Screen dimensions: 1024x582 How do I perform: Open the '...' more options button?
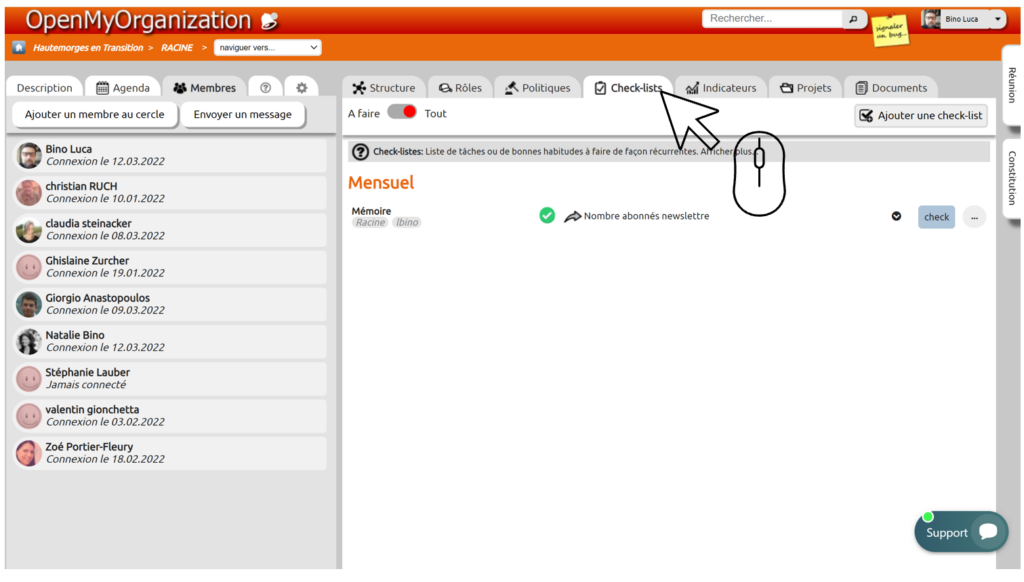point(974,217)
